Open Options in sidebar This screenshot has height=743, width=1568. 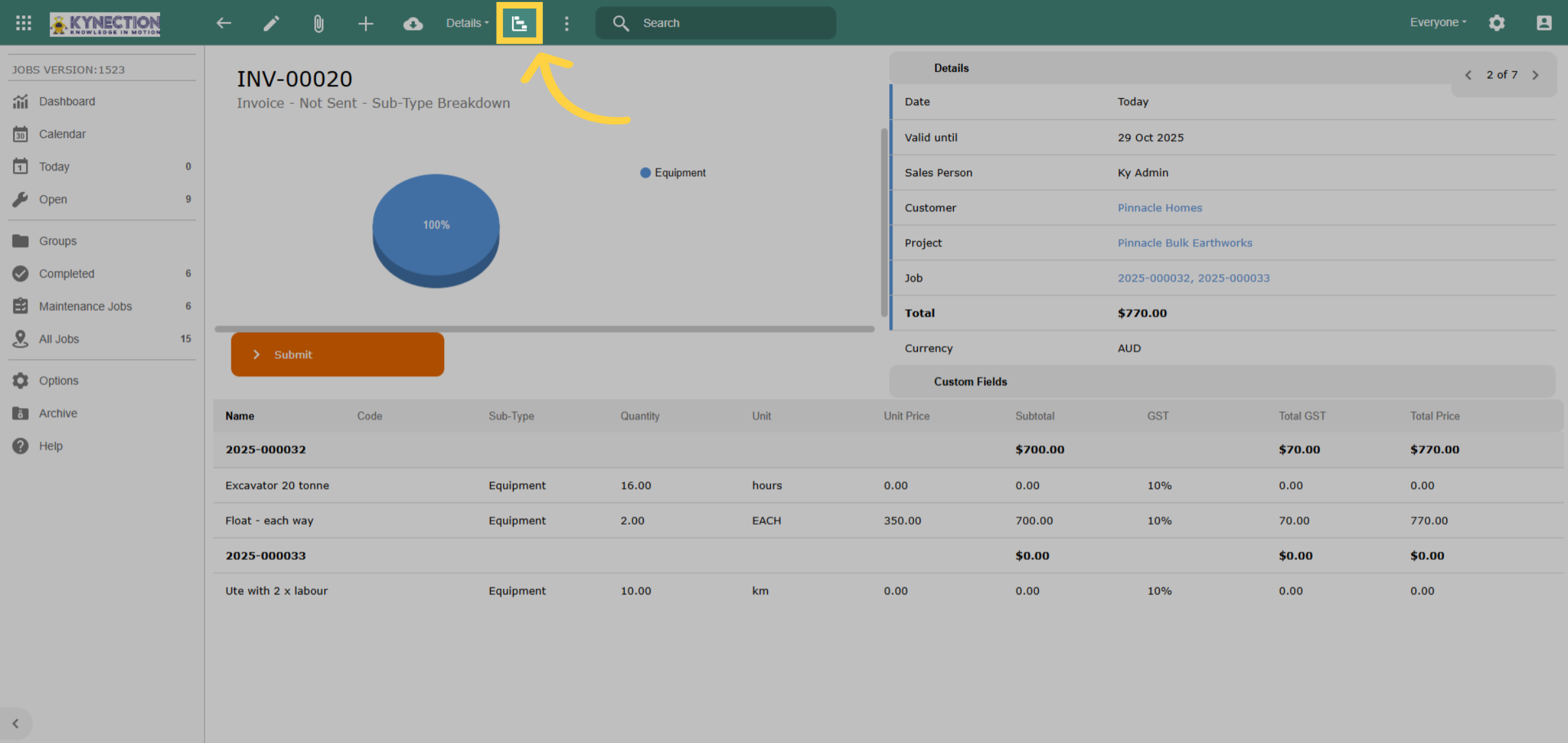click(102, 381)
